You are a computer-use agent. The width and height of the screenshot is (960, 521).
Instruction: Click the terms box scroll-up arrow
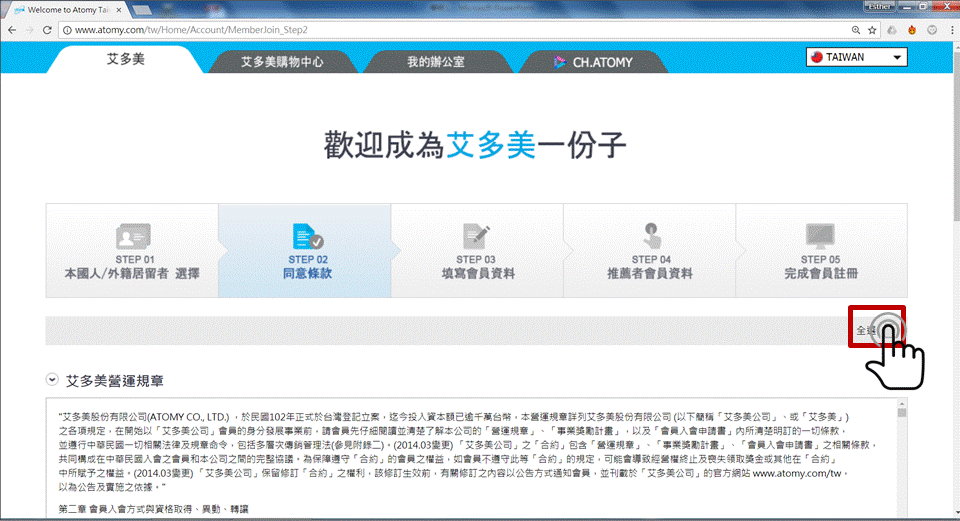coord(902,404)
